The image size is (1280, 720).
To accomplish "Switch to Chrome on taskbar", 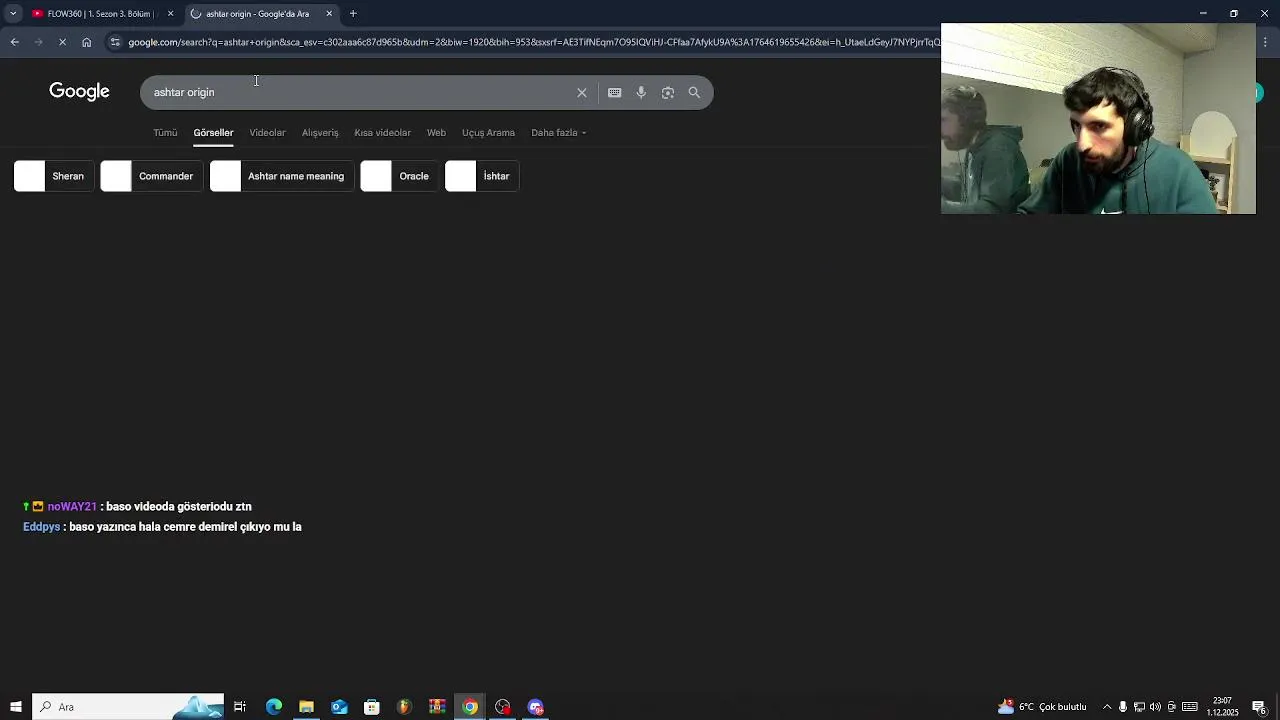I will pos(470,707).
